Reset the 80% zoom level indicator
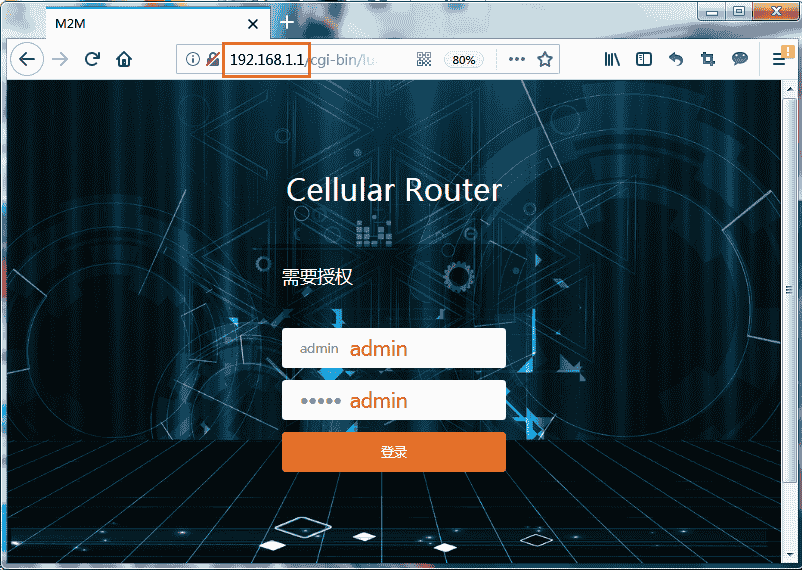The height and width of the screenshot is (570, 802). click(464, 59)
